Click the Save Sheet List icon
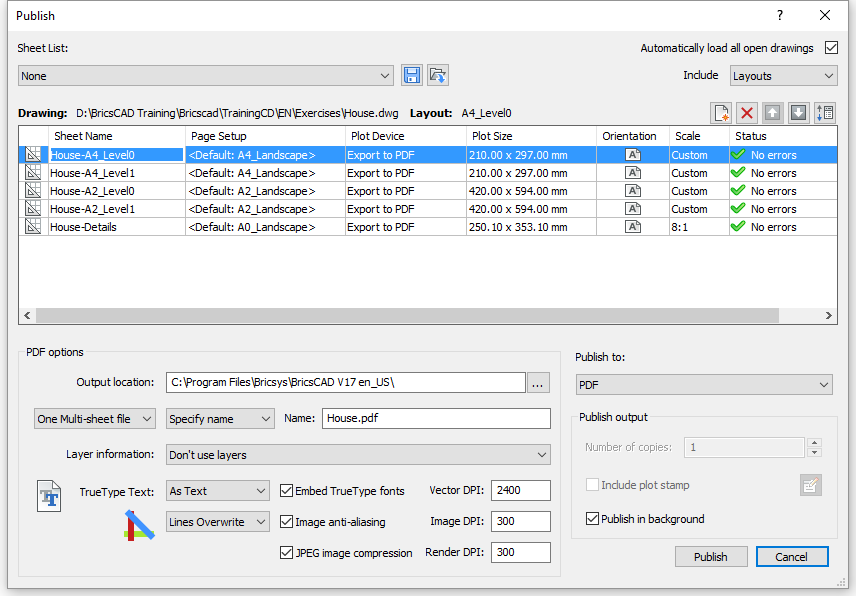856x596 pixels. pyautogui.click(x=412, y=75)
